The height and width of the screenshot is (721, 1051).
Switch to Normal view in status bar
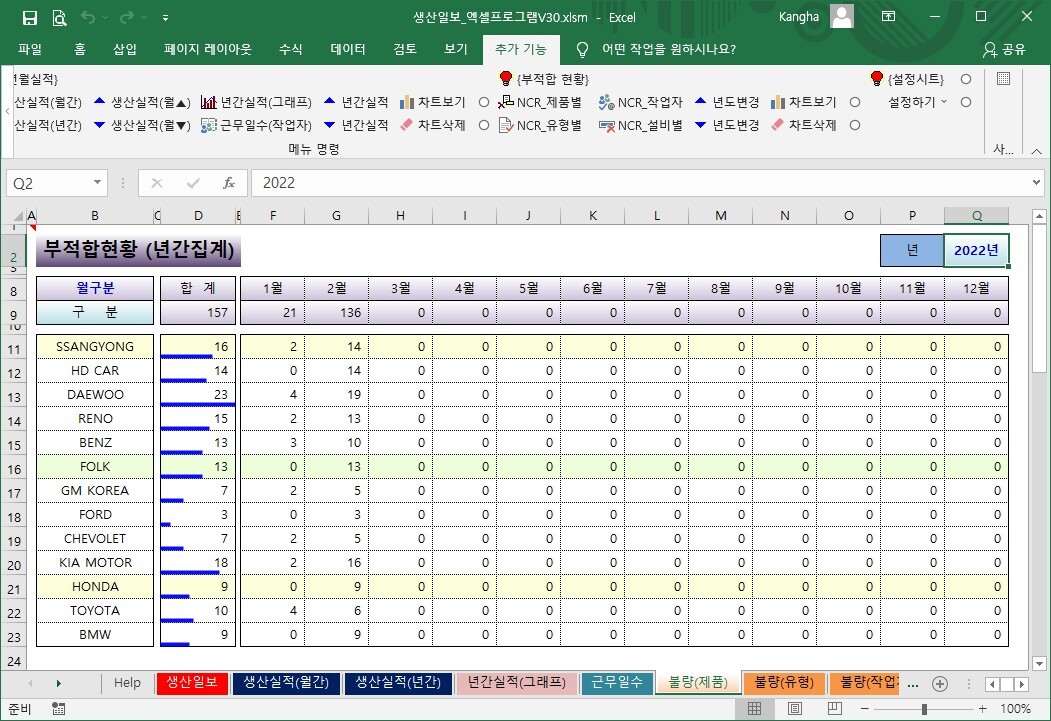(754, 708)
